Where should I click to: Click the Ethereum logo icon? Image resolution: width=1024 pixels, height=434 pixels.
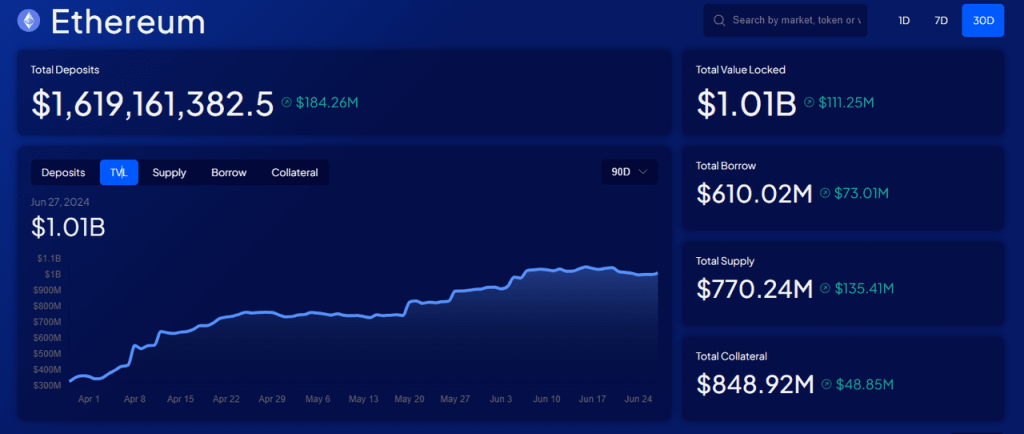(x=28, y=21)
